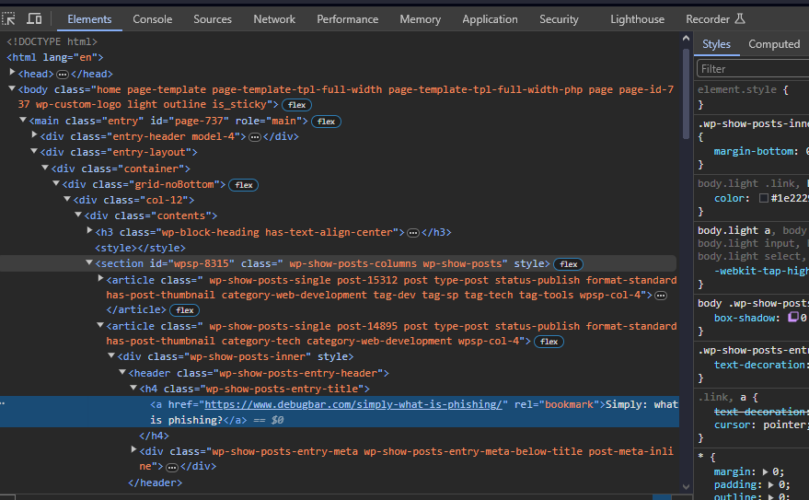The width and height of the screenshot is (809, 500).
Task: Expand the wp-show-posts-entry-meta div node
Action: pos(134,450)
